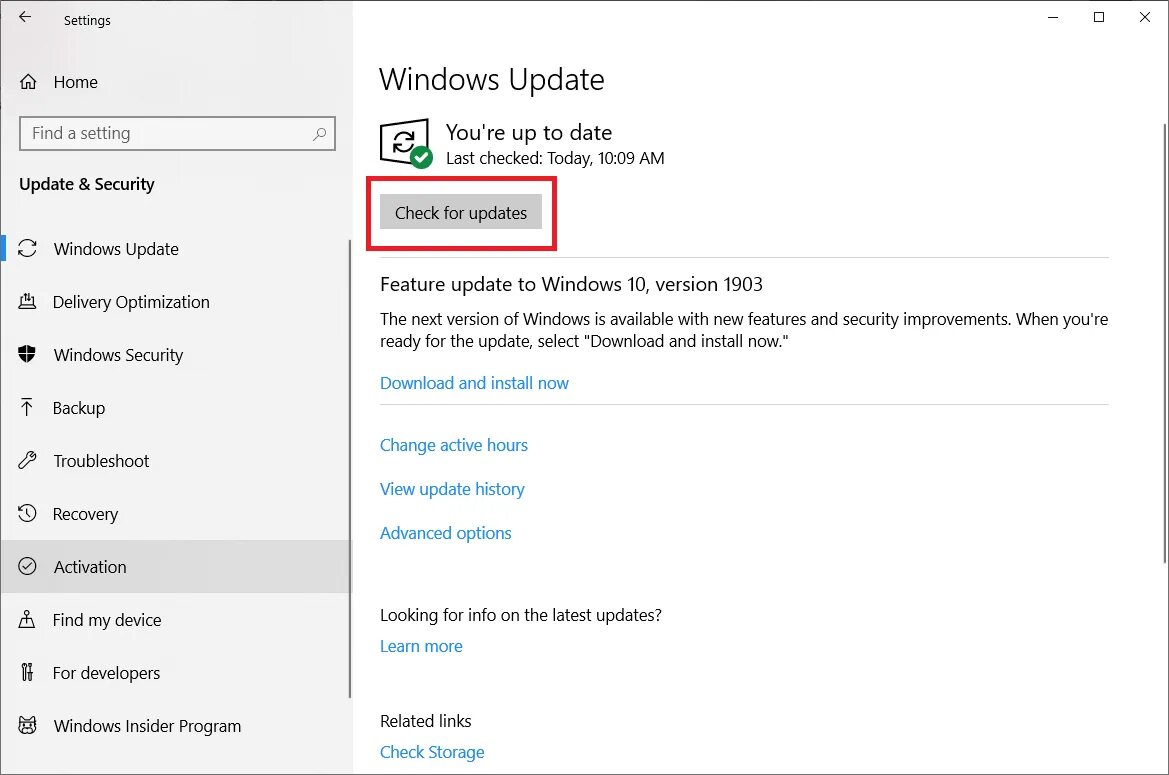
Task: Click the For developers tools icon
Action: pyautogui.click(x=27, y=672)
